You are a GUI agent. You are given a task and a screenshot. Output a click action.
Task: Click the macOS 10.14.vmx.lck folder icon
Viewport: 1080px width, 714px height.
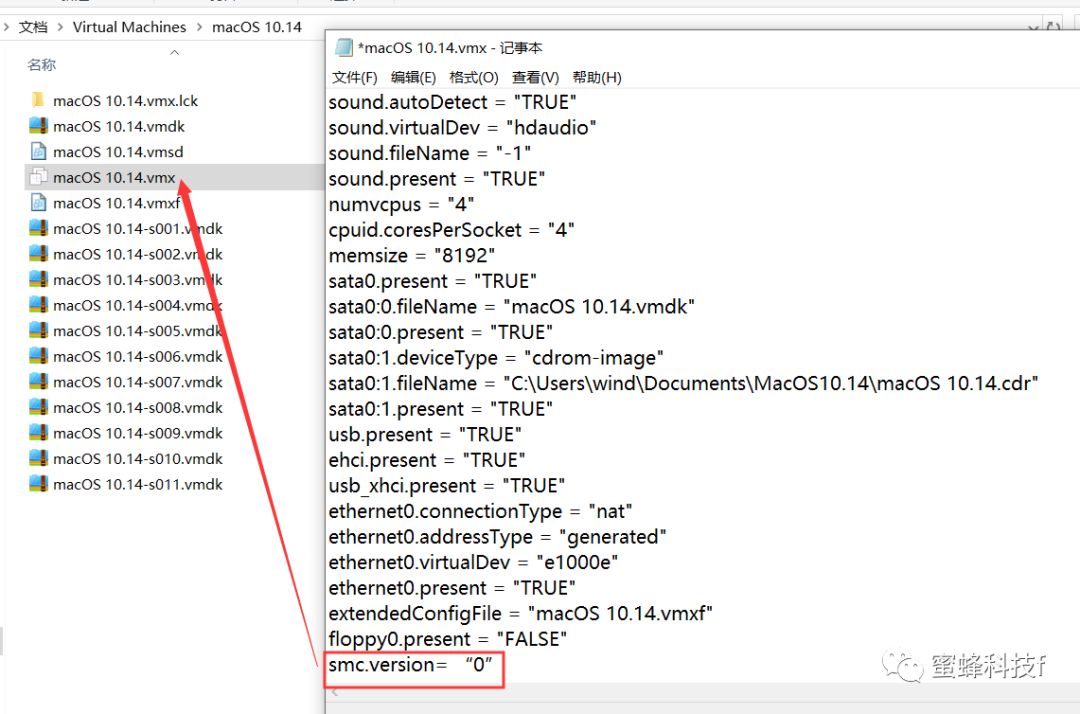tap(38, 101)
